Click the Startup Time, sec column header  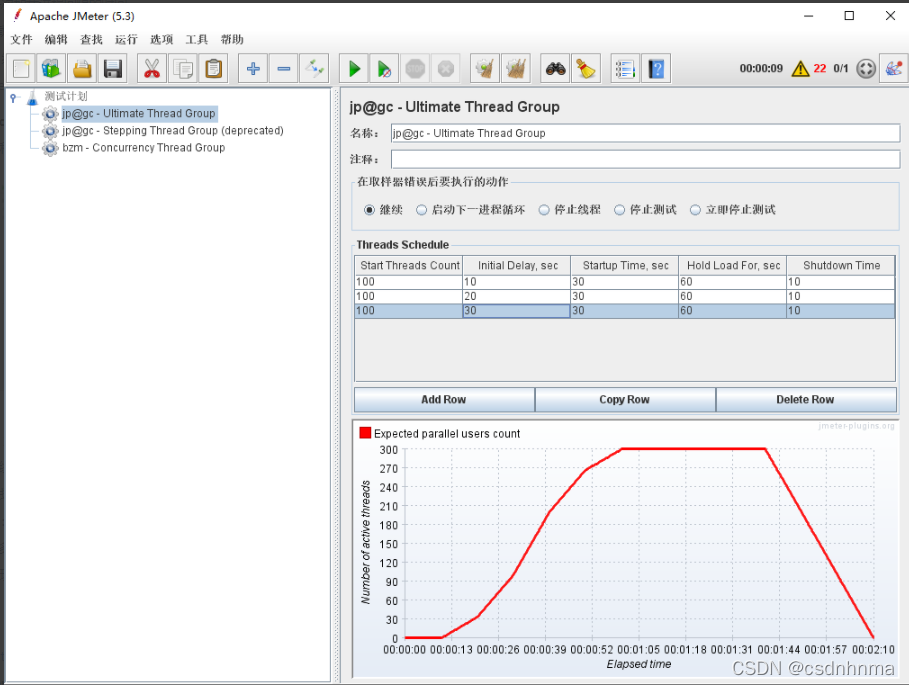(x=625, y=265)
